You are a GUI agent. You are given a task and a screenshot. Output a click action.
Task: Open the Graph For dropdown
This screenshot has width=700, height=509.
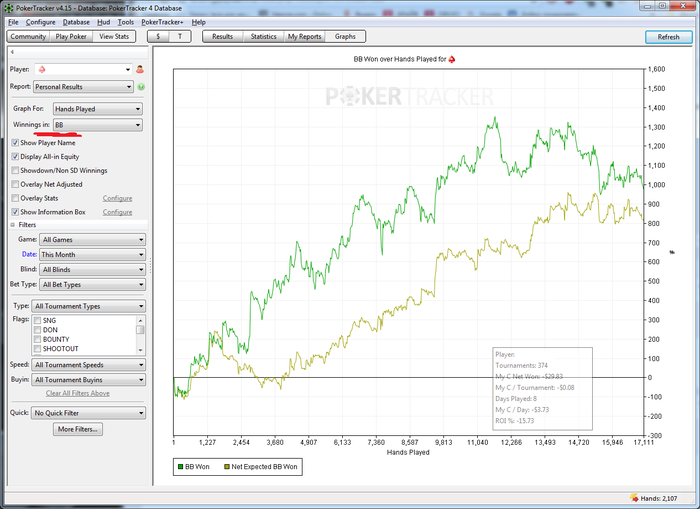pyautogui.click(x=98, y=107)
